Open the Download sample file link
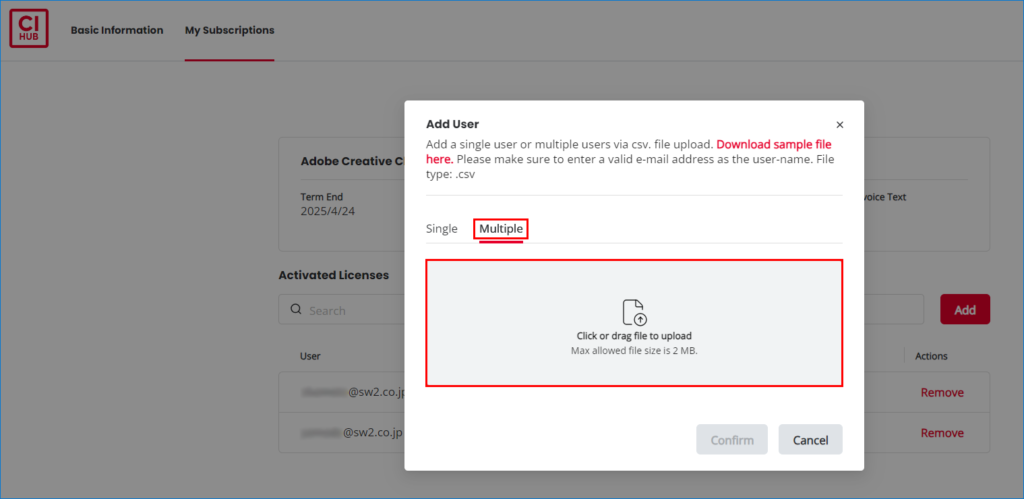The height and width of the screenshot is (499, 1024). click(x=773, y=144)
